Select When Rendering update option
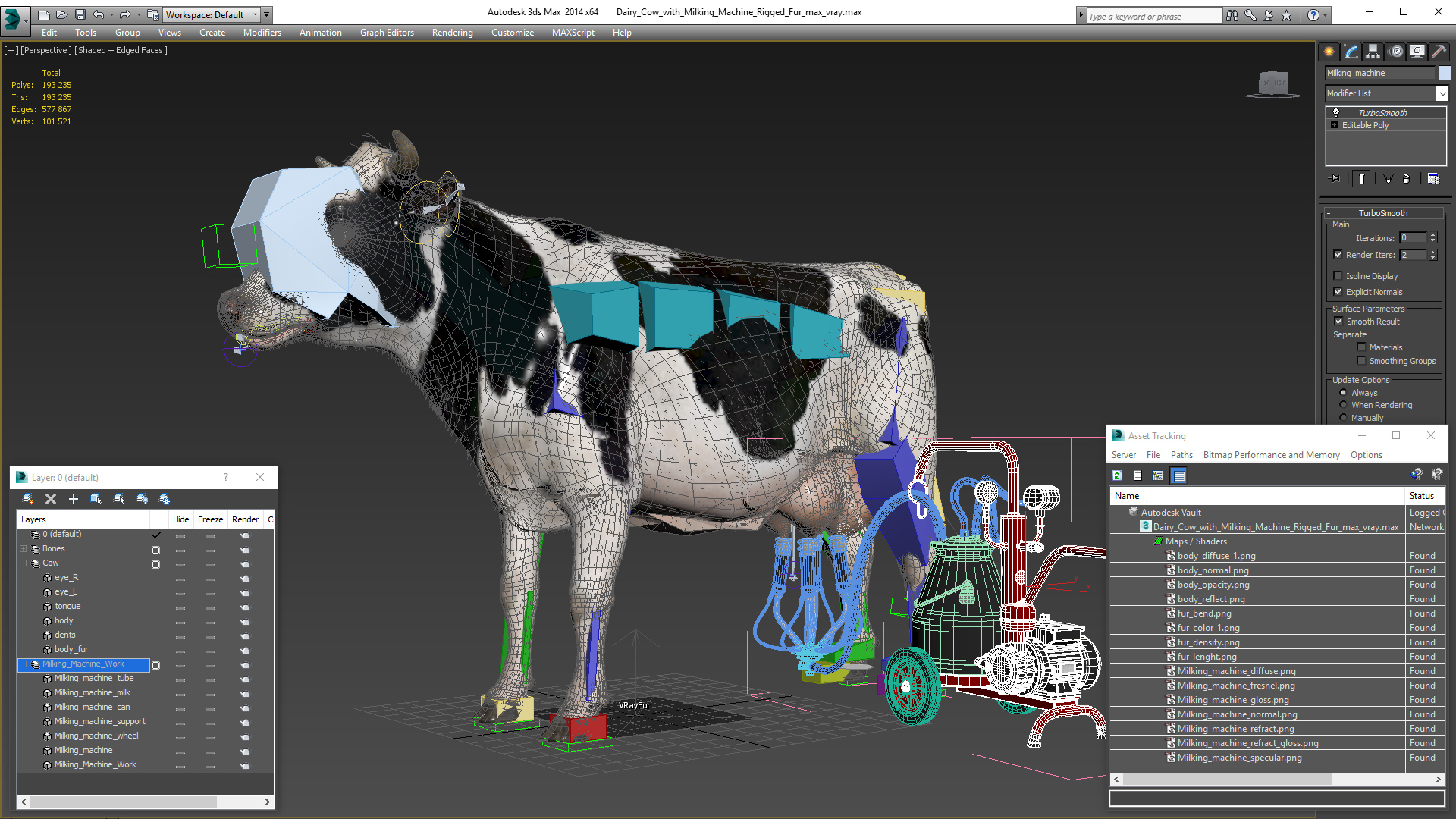Screen dimensions: 1456x819 [1344, 405]
